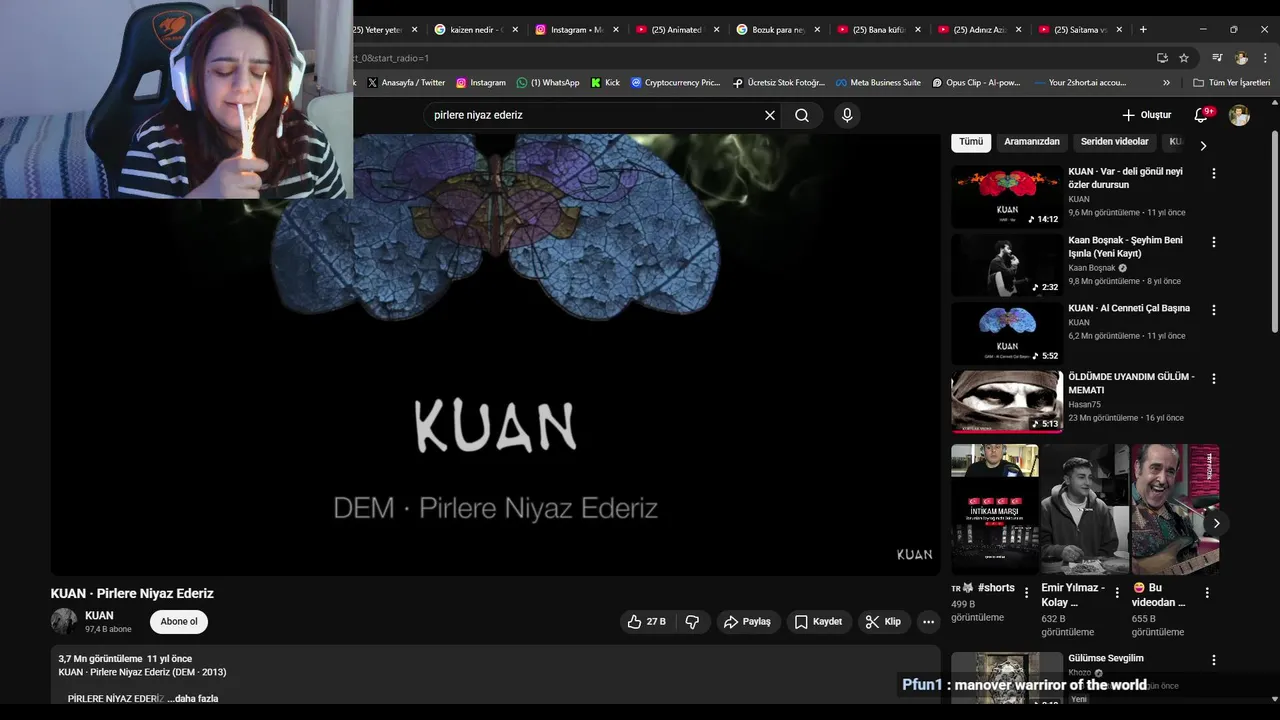The width and height of the screenshot is (1280, 720).
Task: Open Emir Yılmaz short thumbnail
Action: click(x=1085, y=509)
